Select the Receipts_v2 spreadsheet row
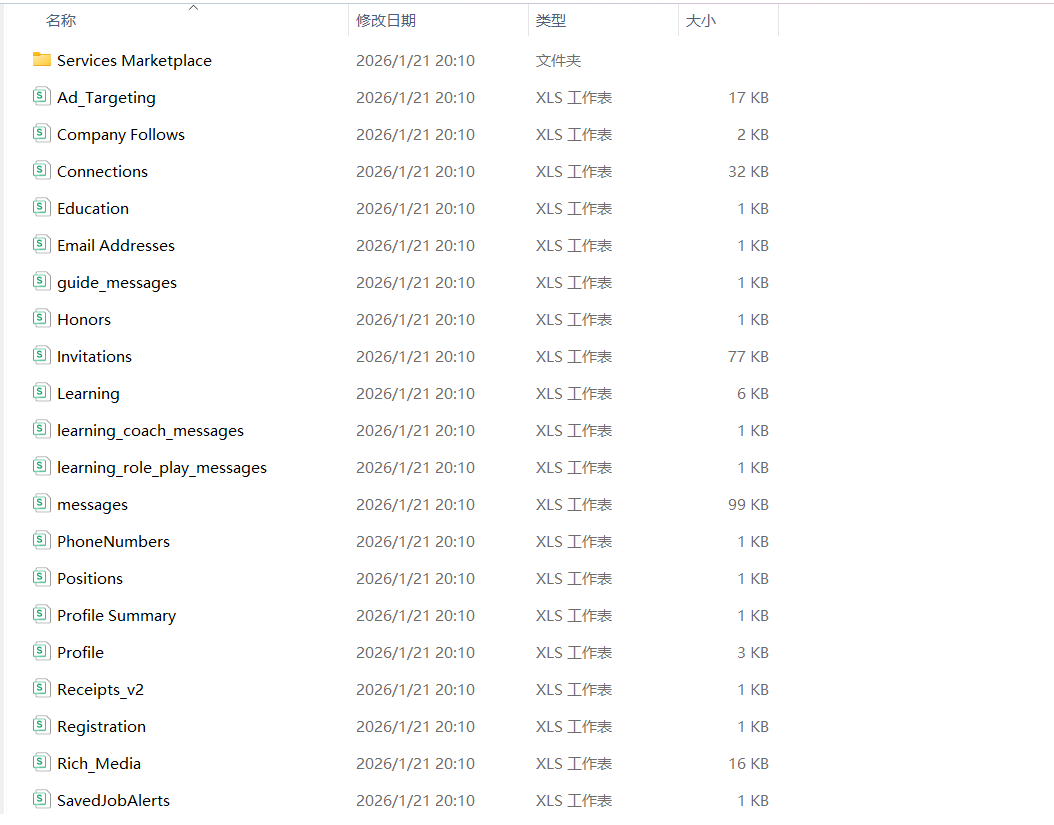Screen dimensions: 1054x825 (x=100, y=688)
